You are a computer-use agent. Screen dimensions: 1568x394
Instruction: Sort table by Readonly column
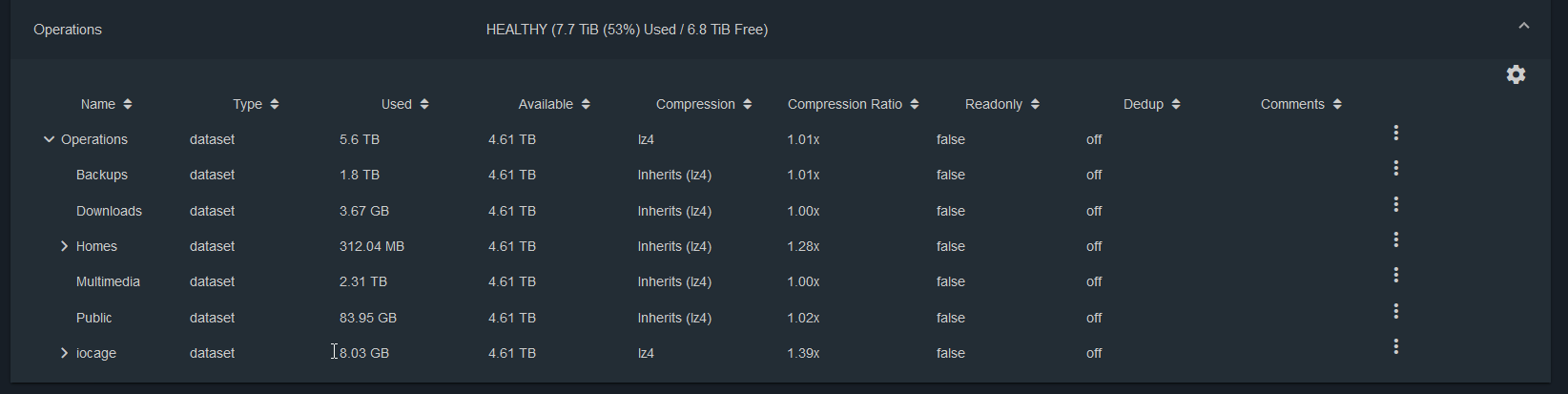[x=1001, y=104]
